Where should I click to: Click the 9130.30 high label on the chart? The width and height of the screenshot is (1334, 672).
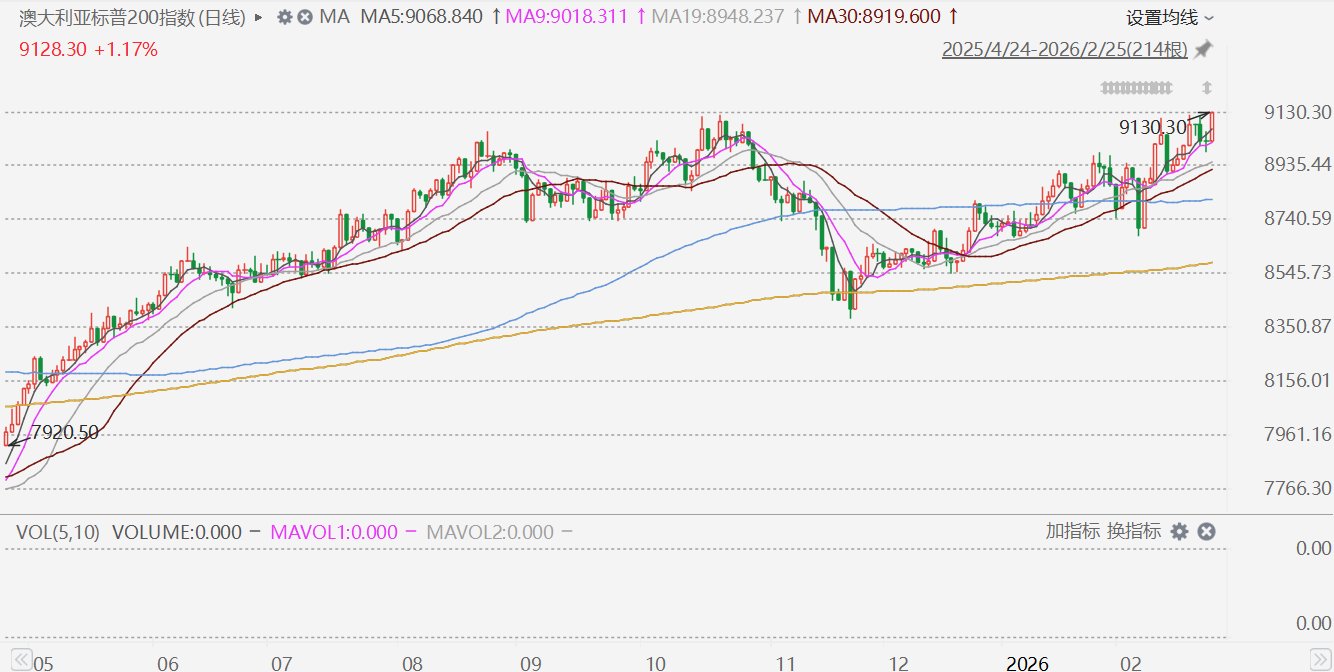click(1152, 127)
